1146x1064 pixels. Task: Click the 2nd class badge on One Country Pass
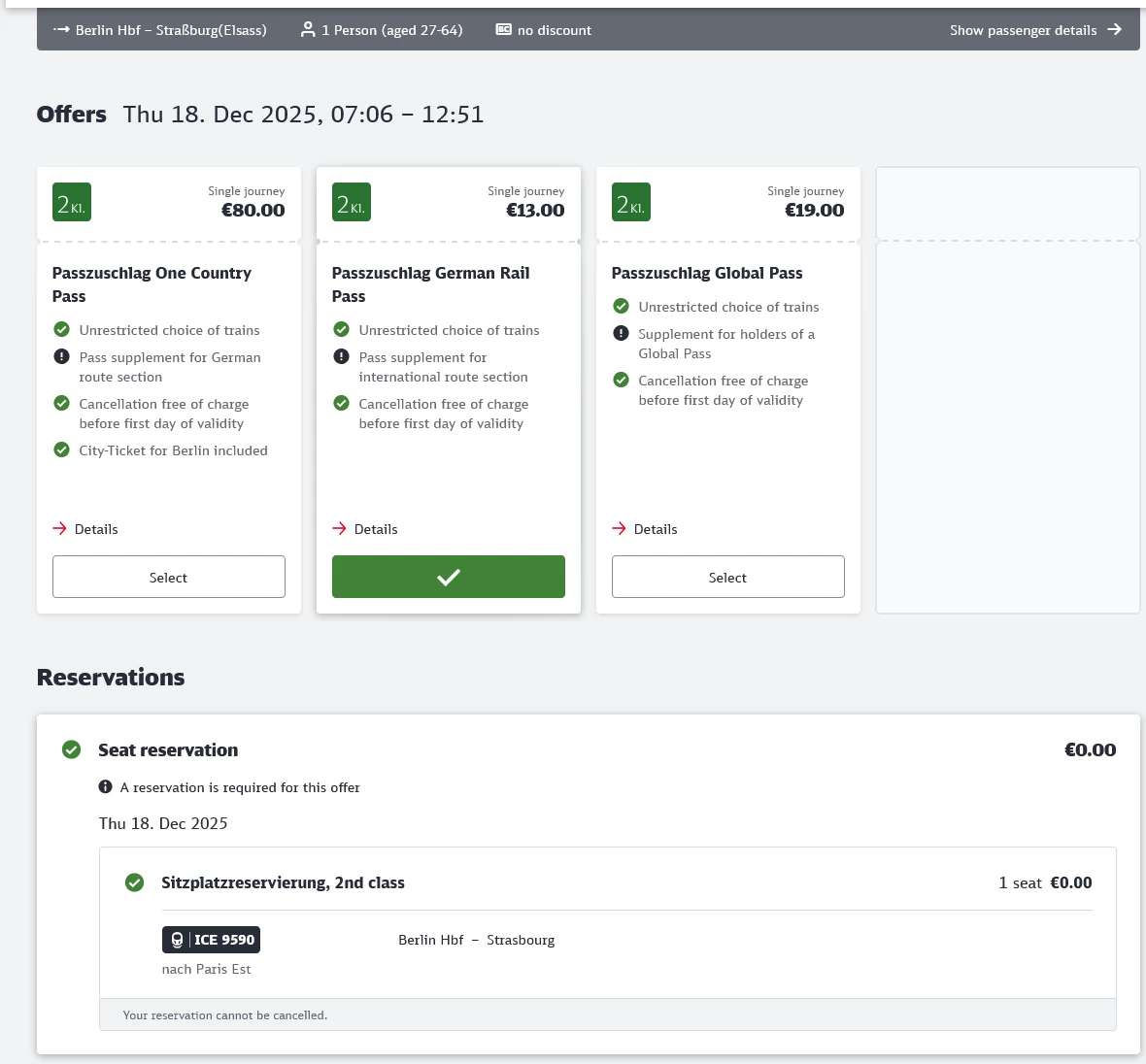click(x=72, y=203)
